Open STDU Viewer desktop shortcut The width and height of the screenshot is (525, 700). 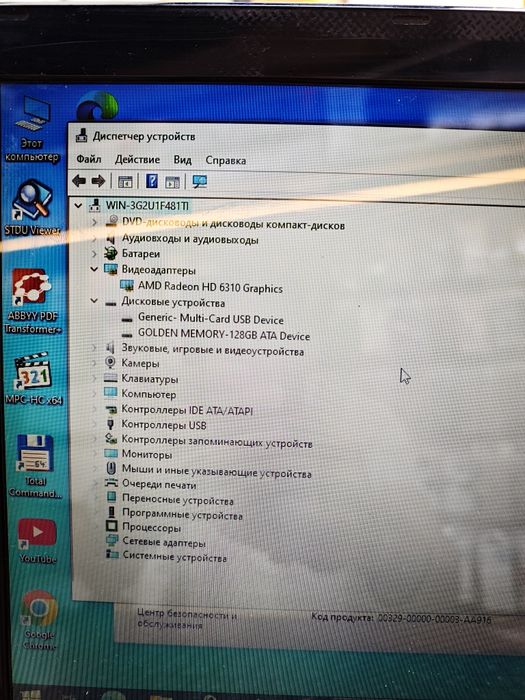[32, 208]
